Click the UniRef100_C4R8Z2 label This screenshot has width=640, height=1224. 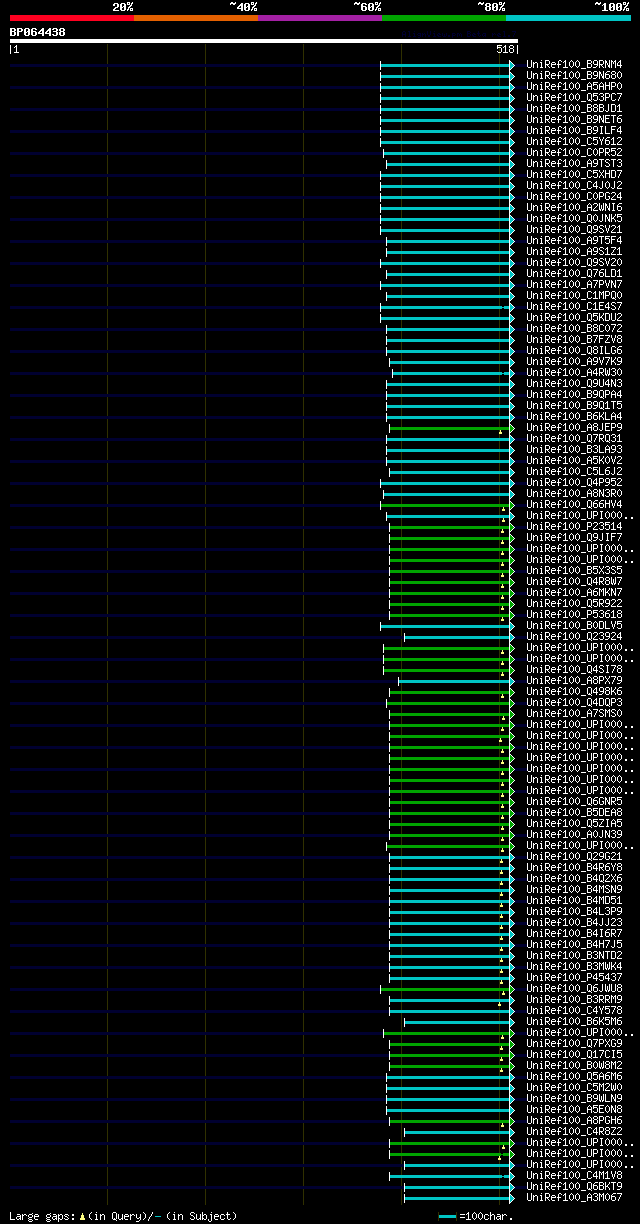(574, 1131)
